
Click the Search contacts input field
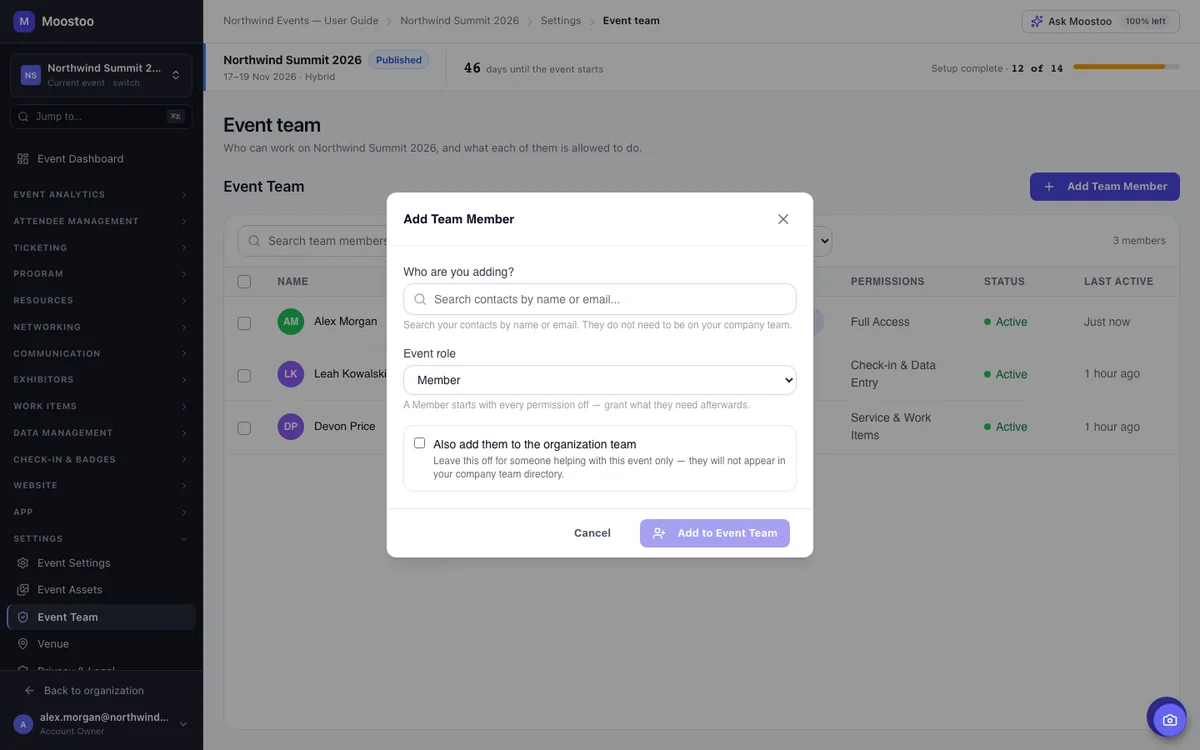tap(600, 299)
